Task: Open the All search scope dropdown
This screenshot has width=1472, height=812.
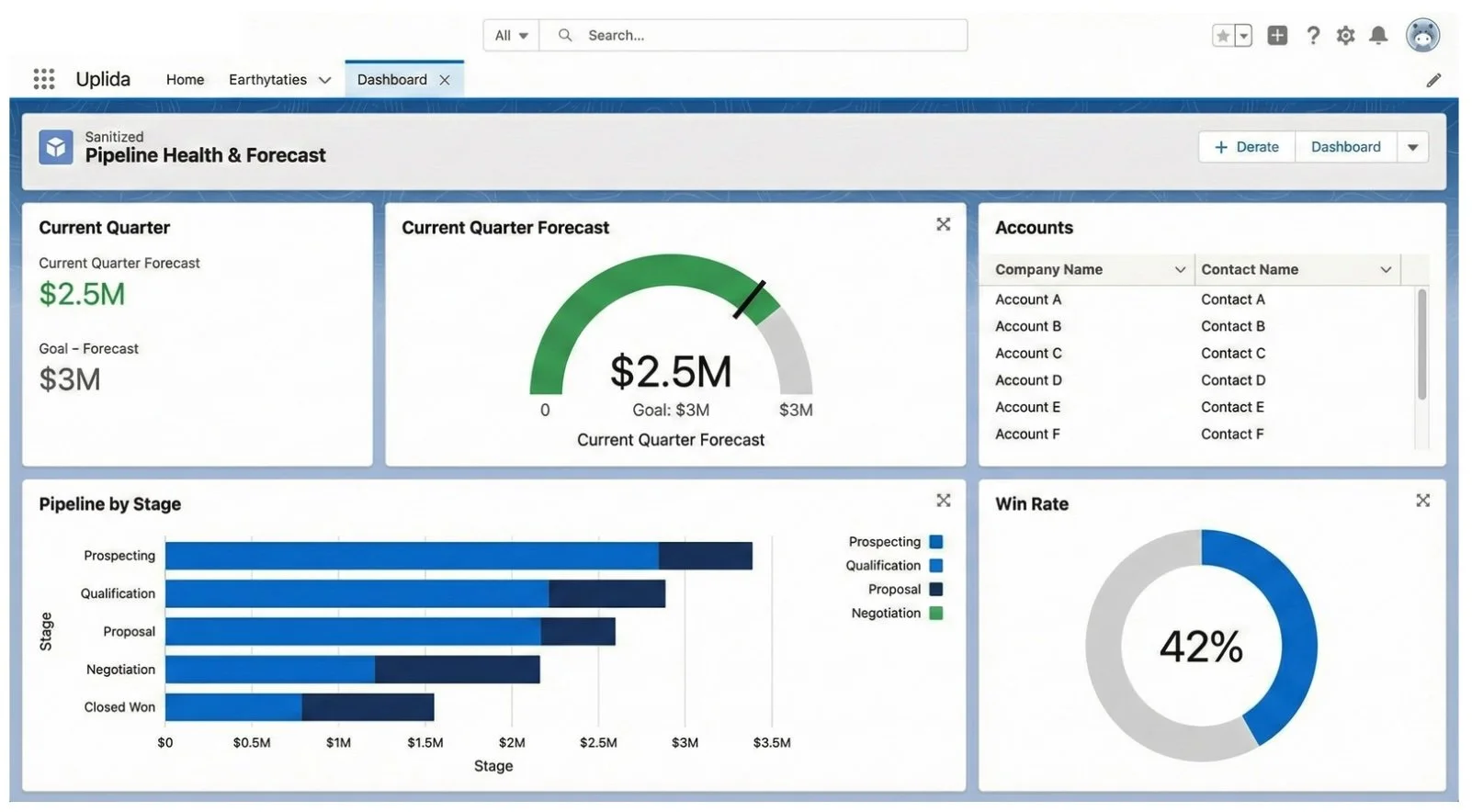Action: point(512,35)
